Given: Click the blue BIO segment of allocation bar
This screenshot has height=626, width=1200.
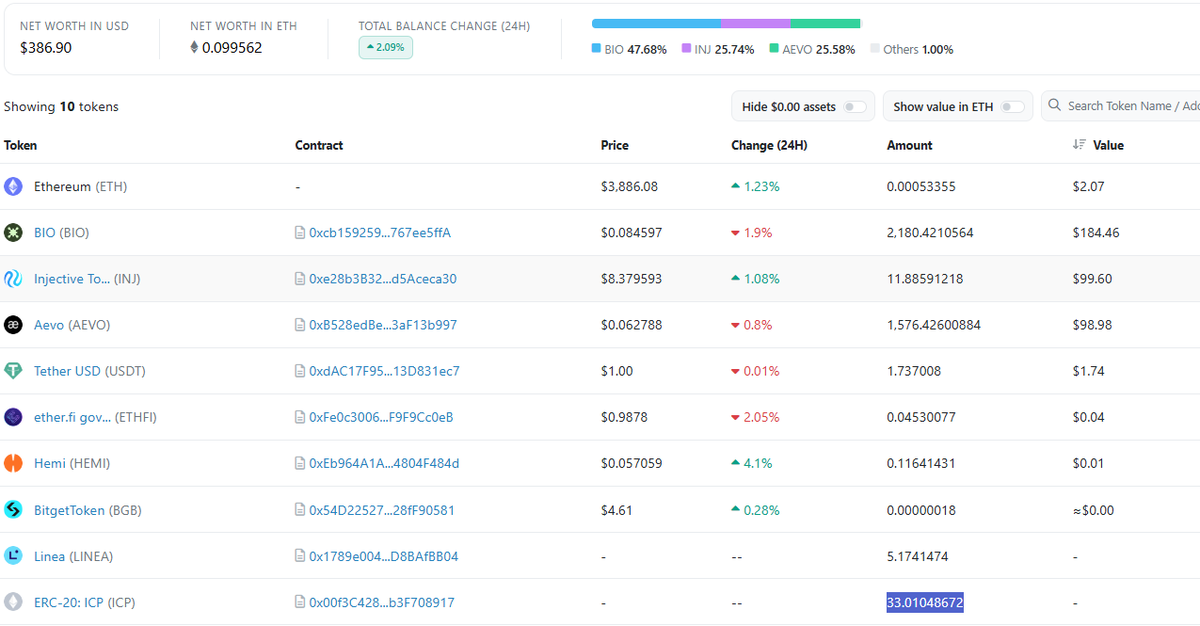Looking at the screenshot, I should coord(657,23).
